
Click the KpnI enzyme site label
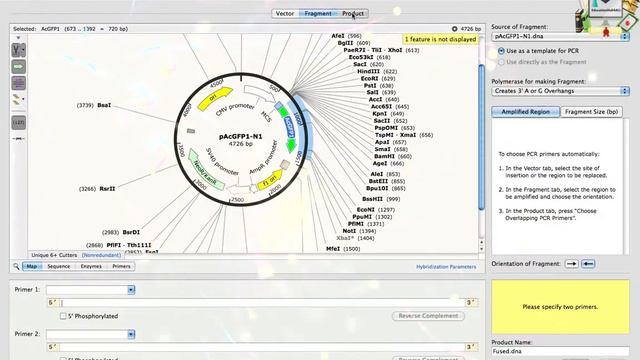[x=380, y=114]
